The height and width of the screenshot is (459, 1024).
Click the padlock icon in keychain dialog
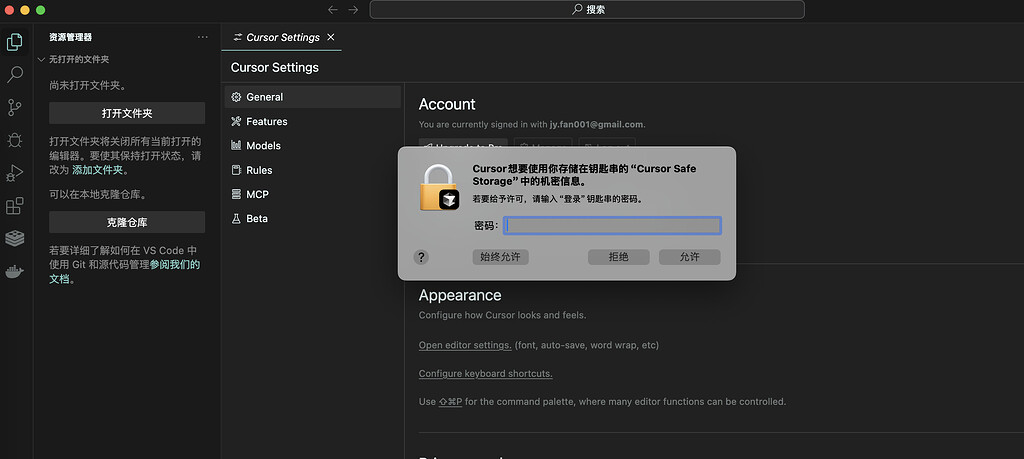pyautogui.click(x=440, y=187)
